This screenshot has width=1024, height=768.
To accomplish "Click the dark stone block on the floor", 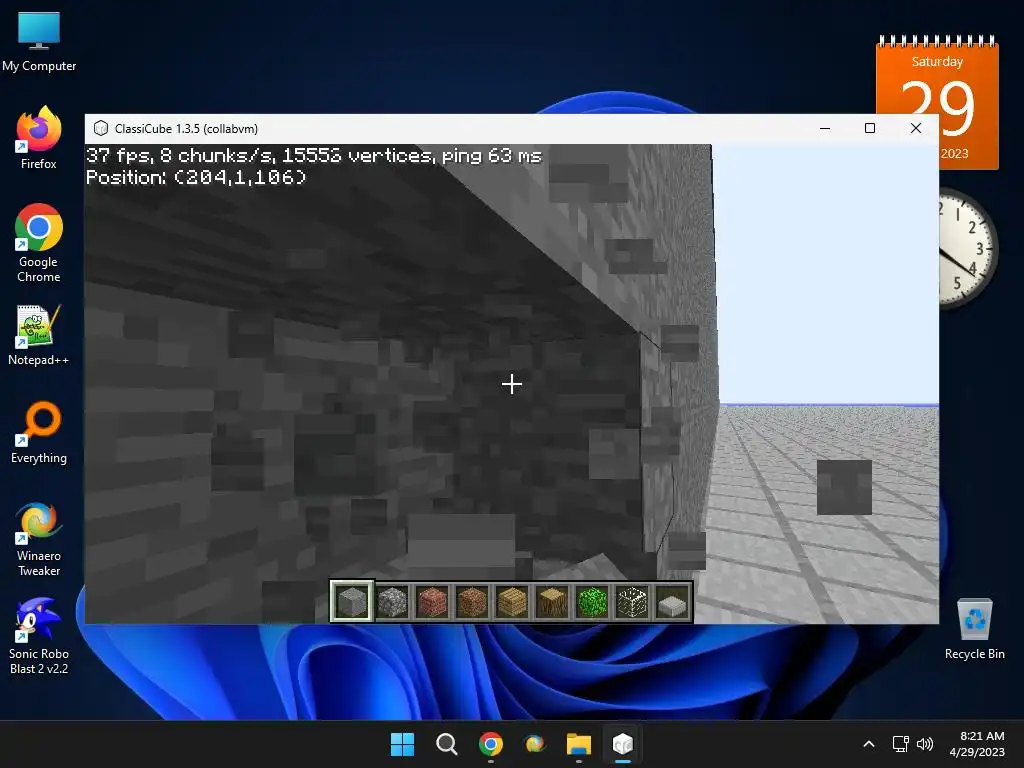I will pyautogui.click(x=844, y=487).
